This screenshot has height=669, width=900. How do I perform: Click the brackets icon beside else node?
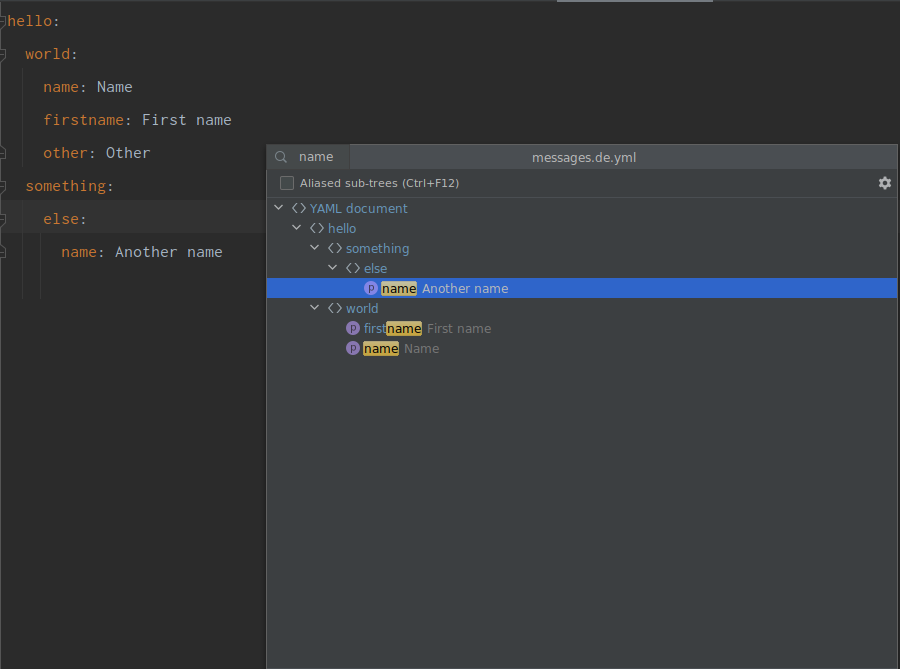(x=353, y=269)
